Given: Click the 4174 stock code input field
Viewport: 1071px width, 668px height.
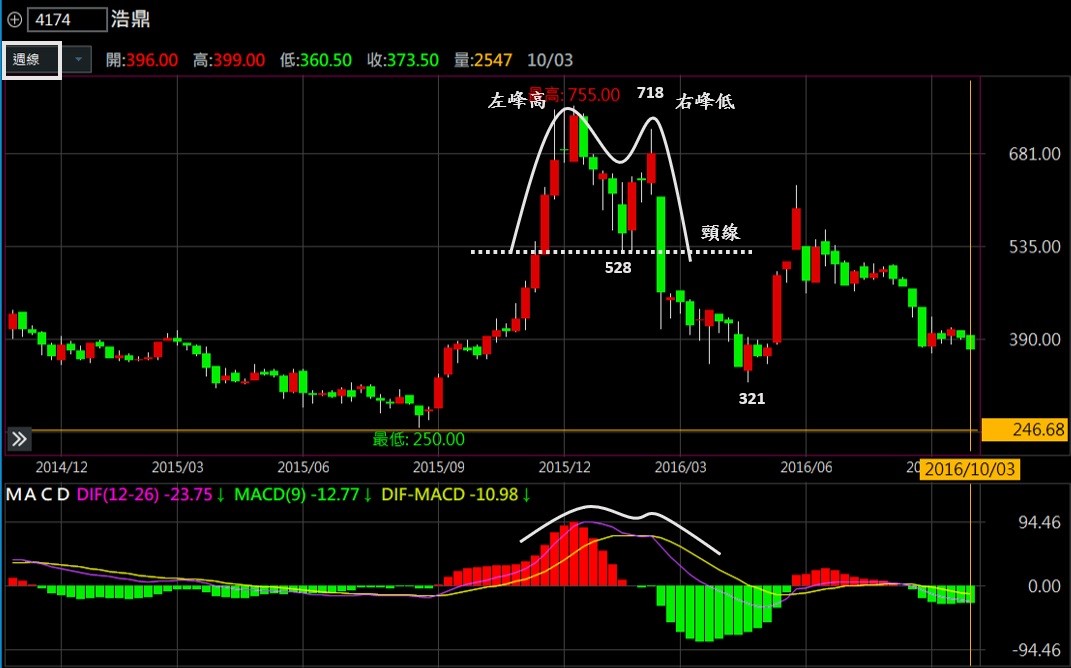Looking at the screenshot, I should pos(67,19).
